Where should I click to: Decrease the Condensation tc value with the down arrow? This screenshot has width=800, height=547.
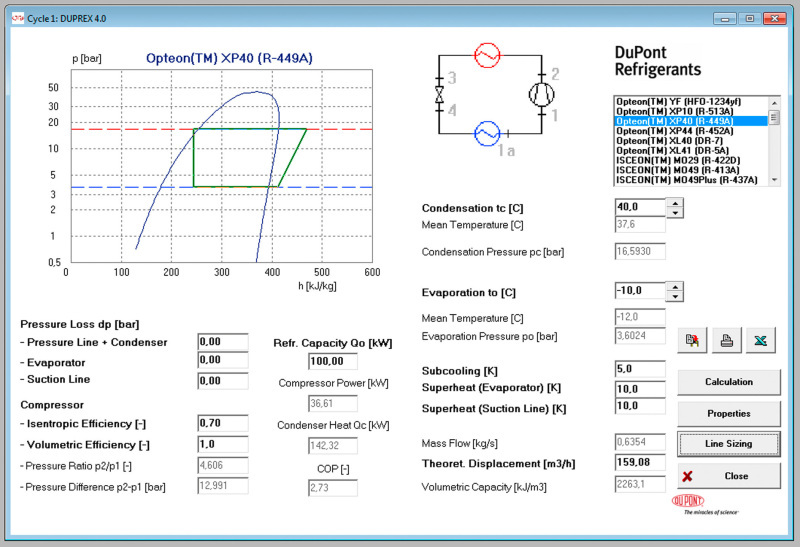[x=675, y=212]
